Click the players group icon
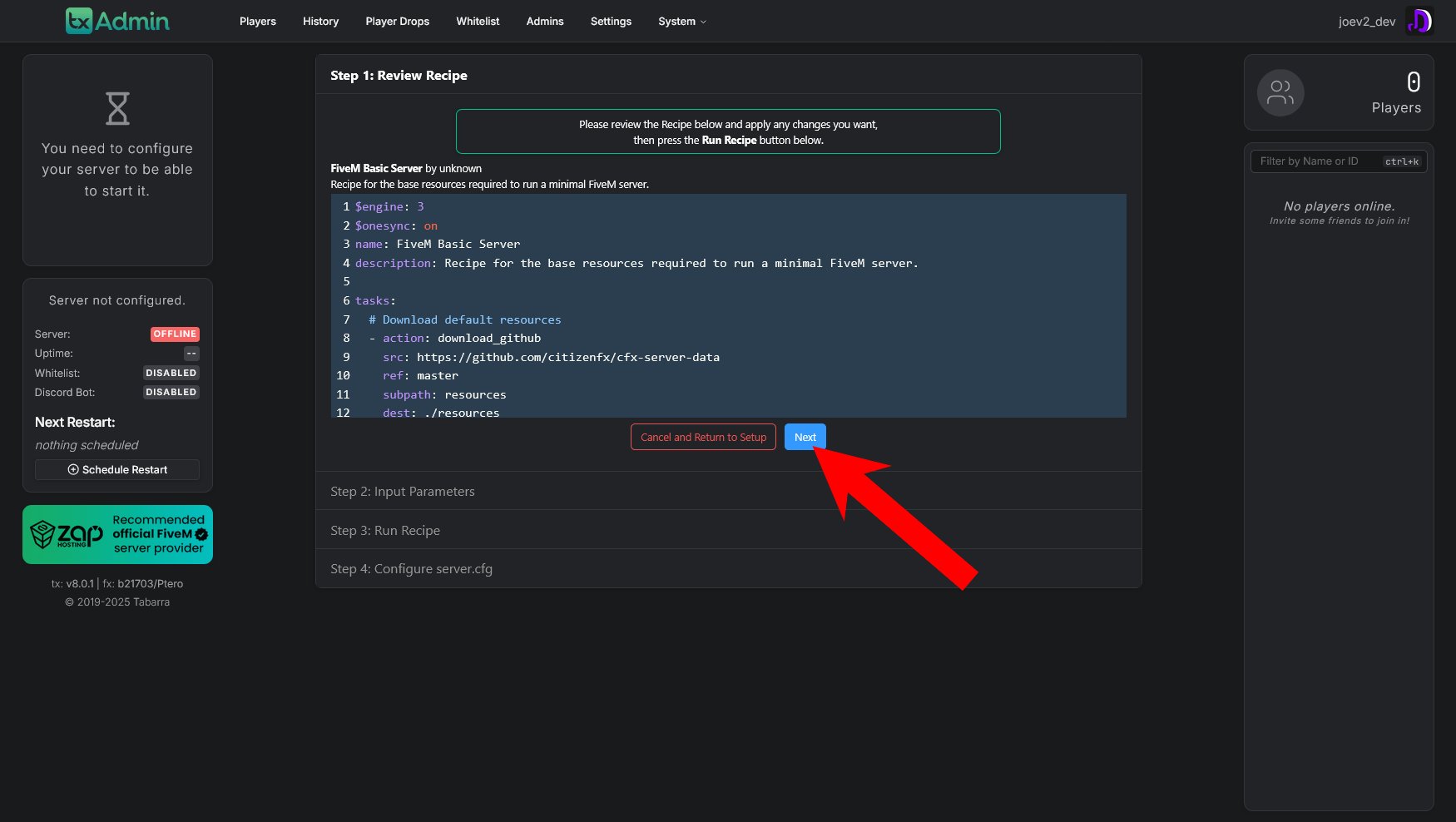1456x822 pixels. (x=1280, y=92)
